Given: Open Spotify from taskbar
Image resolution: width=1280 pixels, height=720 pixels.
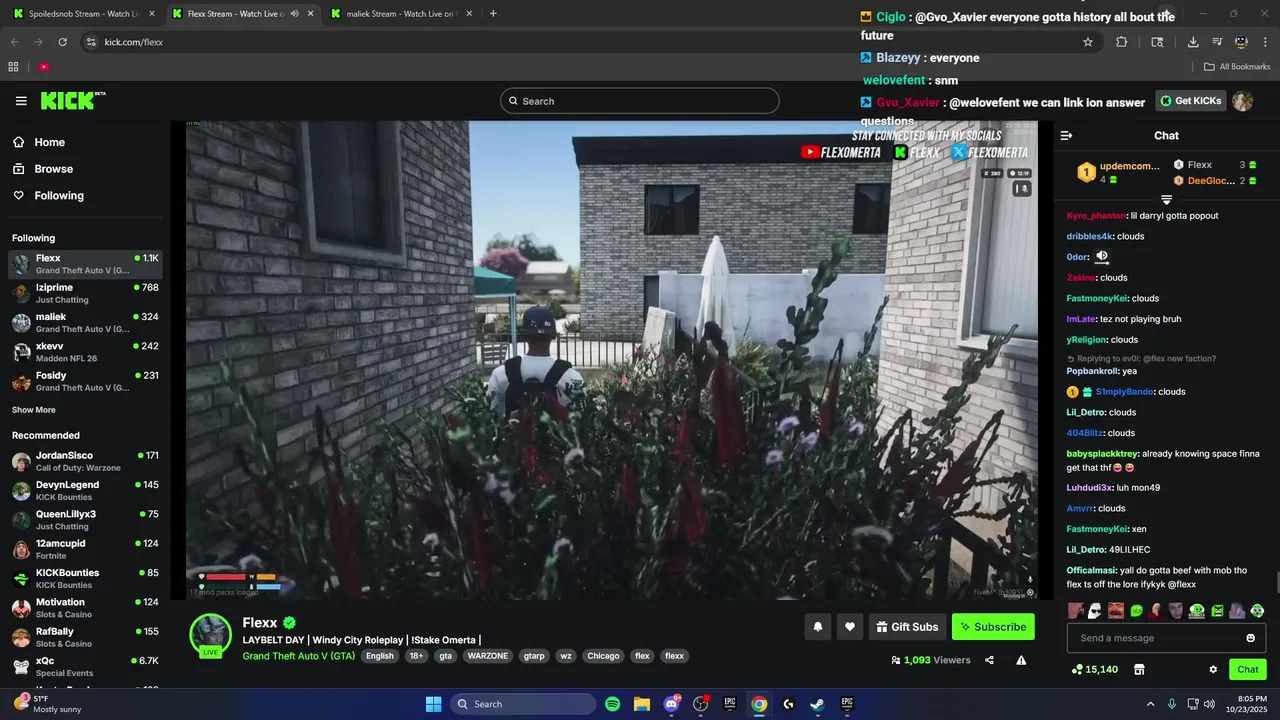Looking at the screenshot, I should 613,704.
